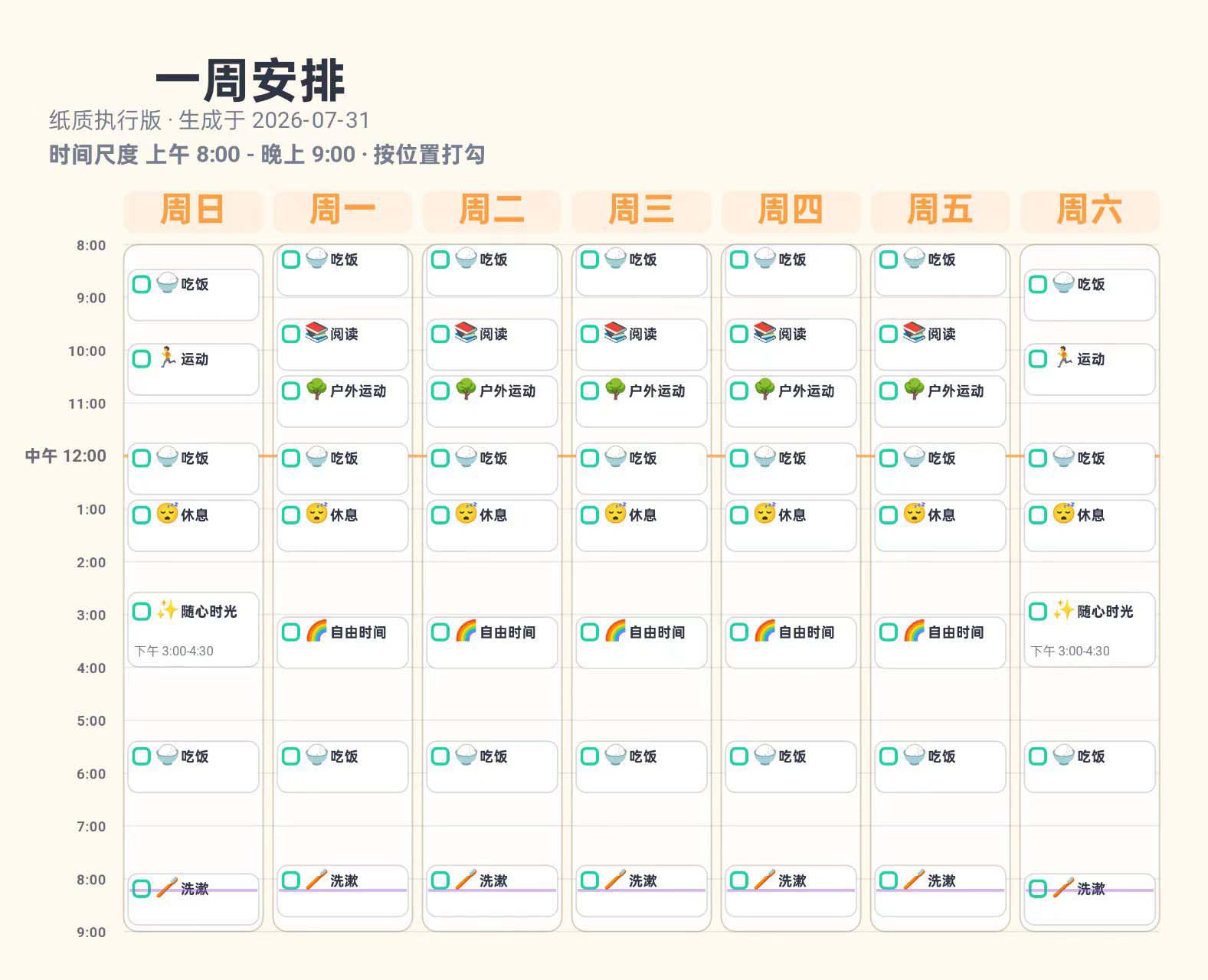
Task: Open Monday evening 吃饭 card
Action: 342,766
